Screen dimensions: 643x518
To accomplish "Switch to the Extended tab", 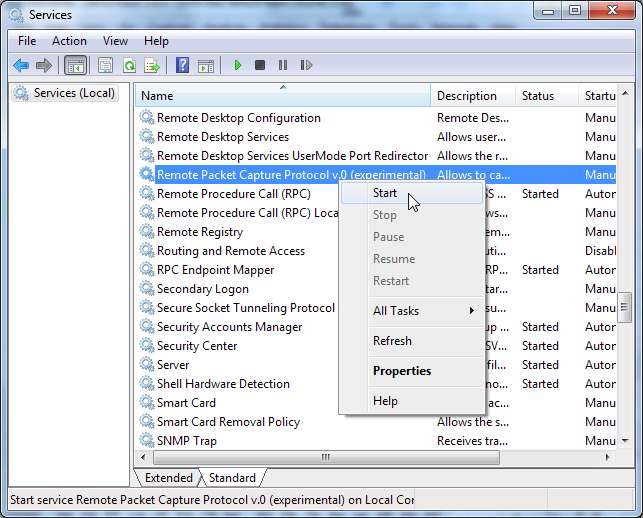I will [x=168, y=478].
